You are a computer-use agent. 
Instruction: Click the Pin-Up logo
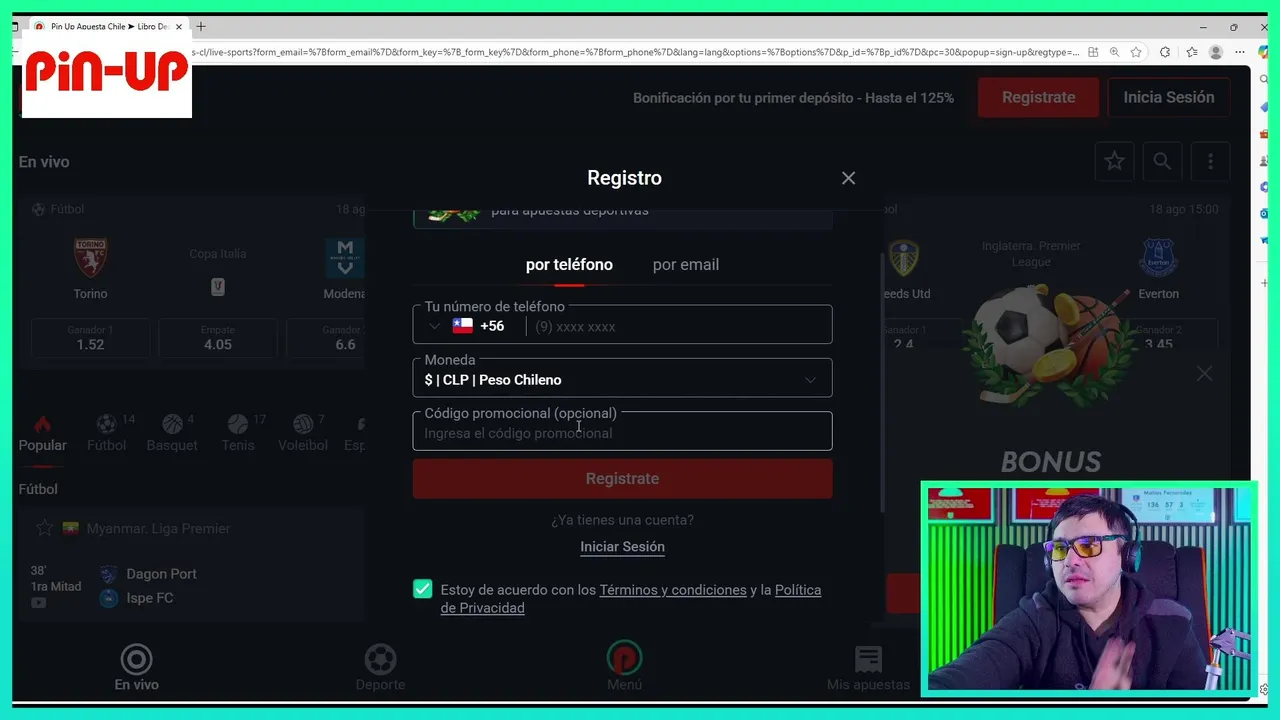107,75
